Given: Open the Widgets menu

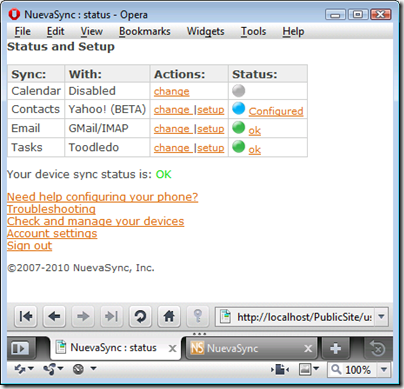Looking at the screenshot, I should [205, 31].
